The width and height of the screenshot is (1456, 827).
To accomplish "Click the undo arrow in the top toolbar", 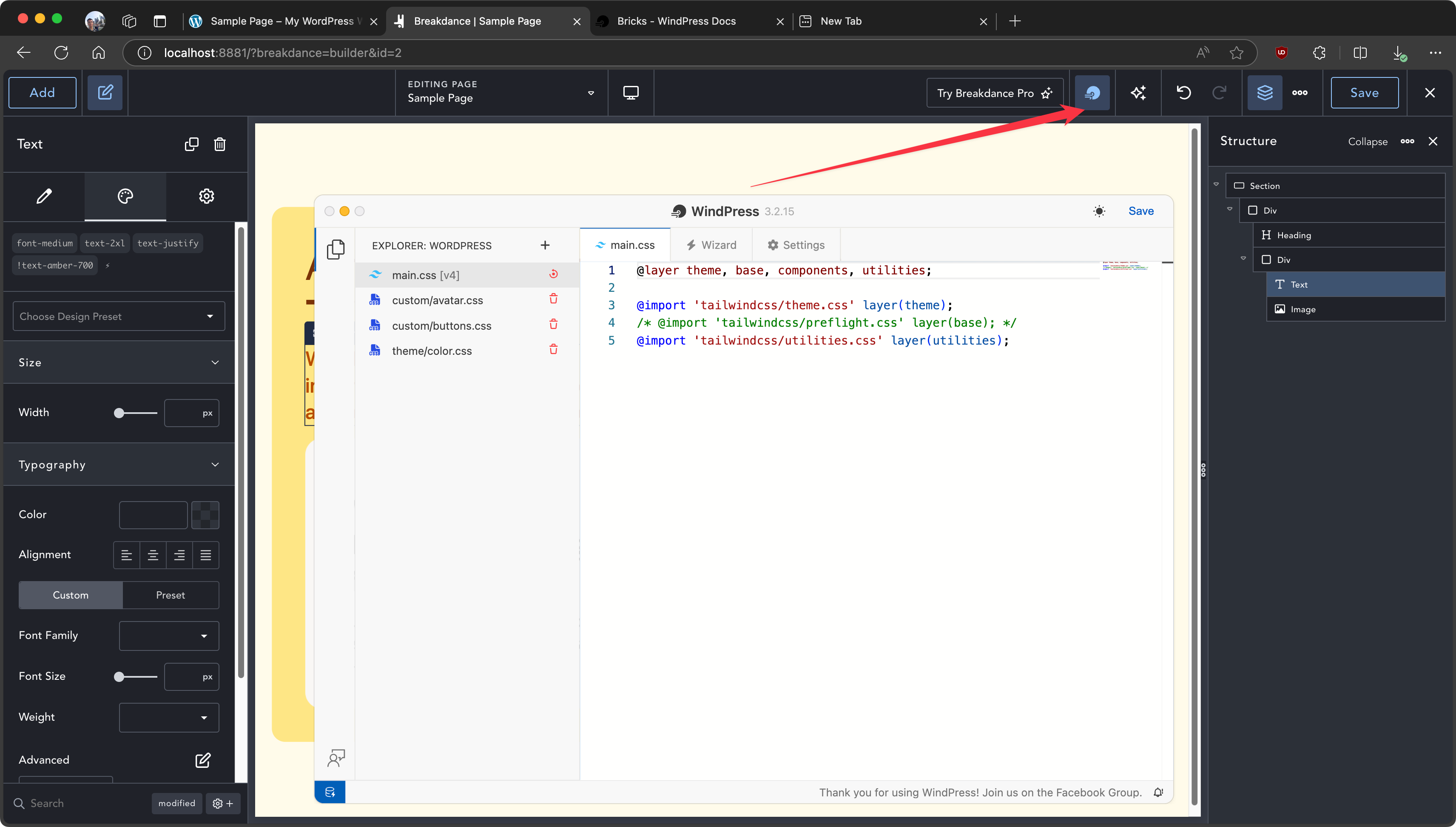I will (x=1183, y=93).
